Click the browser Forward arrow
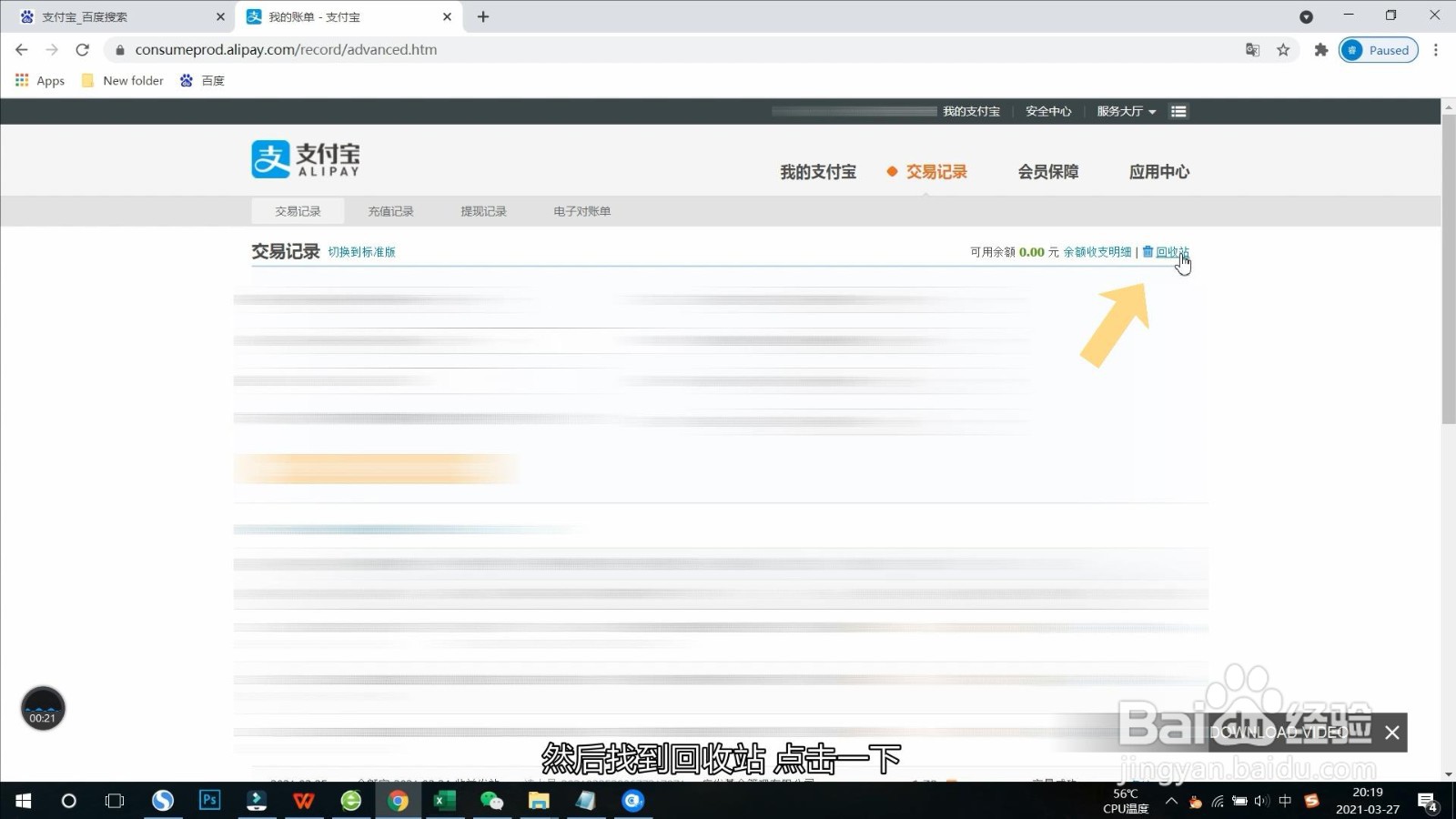Screen dimensions: 1456x819 tap(52, 50)
